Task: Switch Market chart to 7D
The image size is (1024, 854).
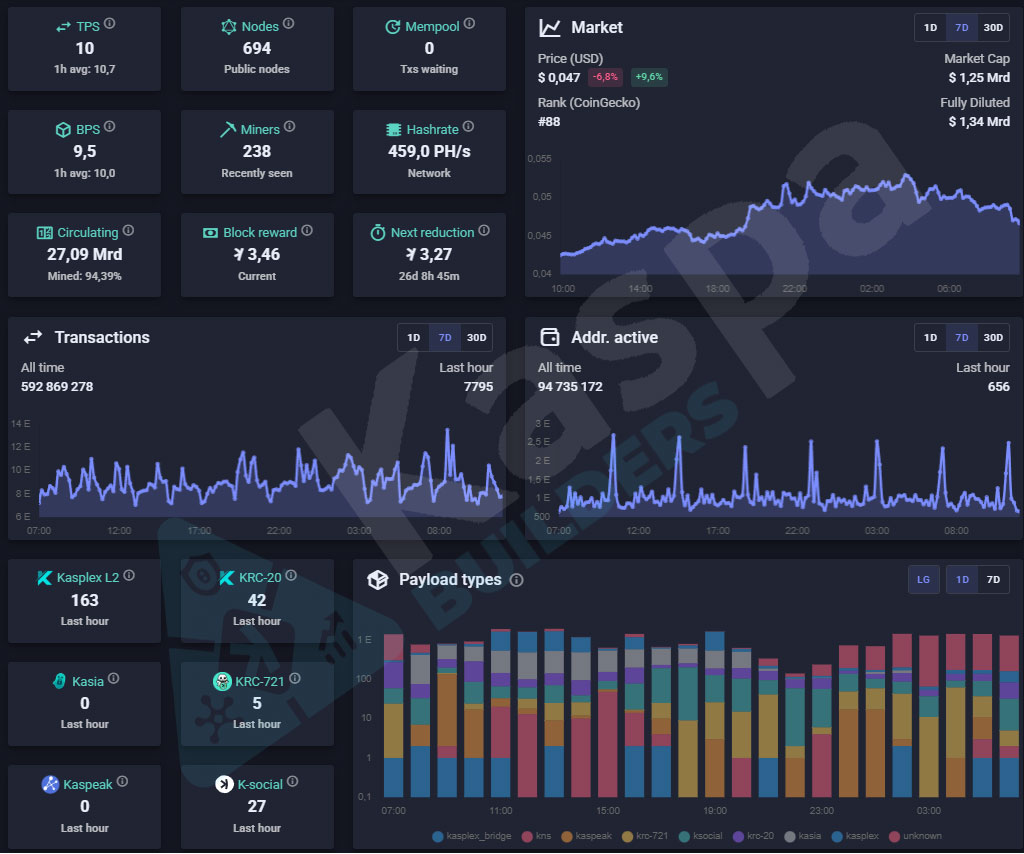Action: click(x=962, y=27)
